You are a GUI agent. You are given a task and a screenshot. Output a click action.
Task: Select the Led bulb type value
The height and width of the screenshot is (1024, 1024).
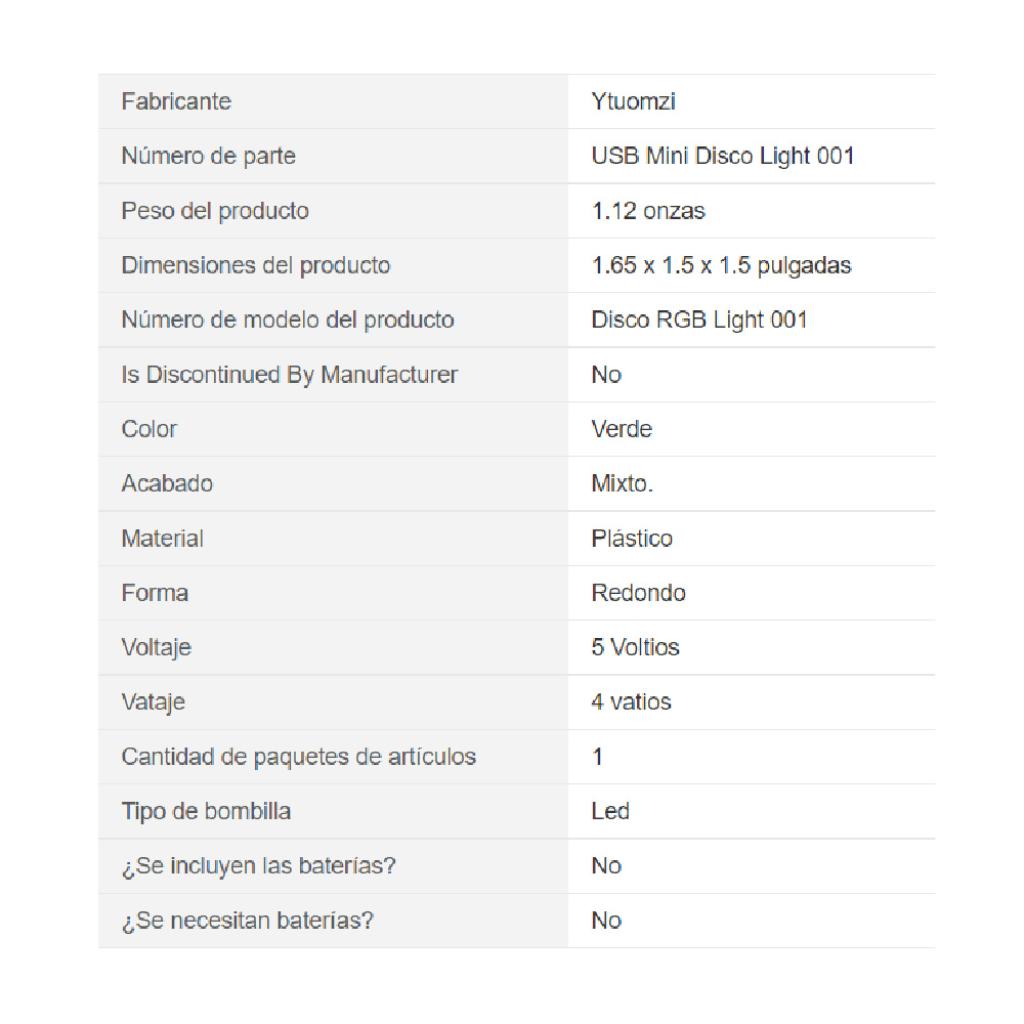point(610,811)
